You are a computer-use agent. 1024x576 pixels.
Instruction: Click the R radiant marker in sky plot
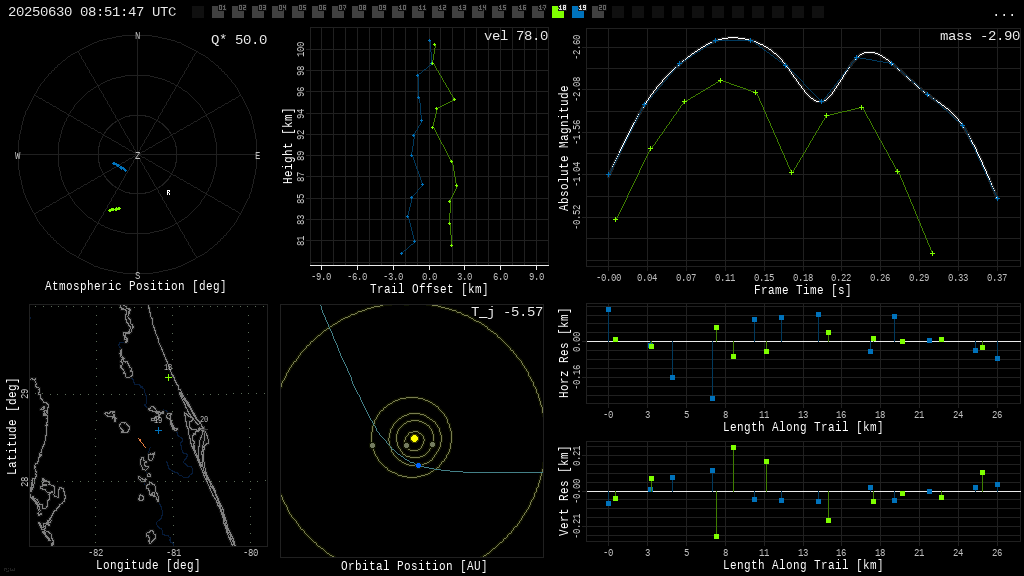pos(168,192)
